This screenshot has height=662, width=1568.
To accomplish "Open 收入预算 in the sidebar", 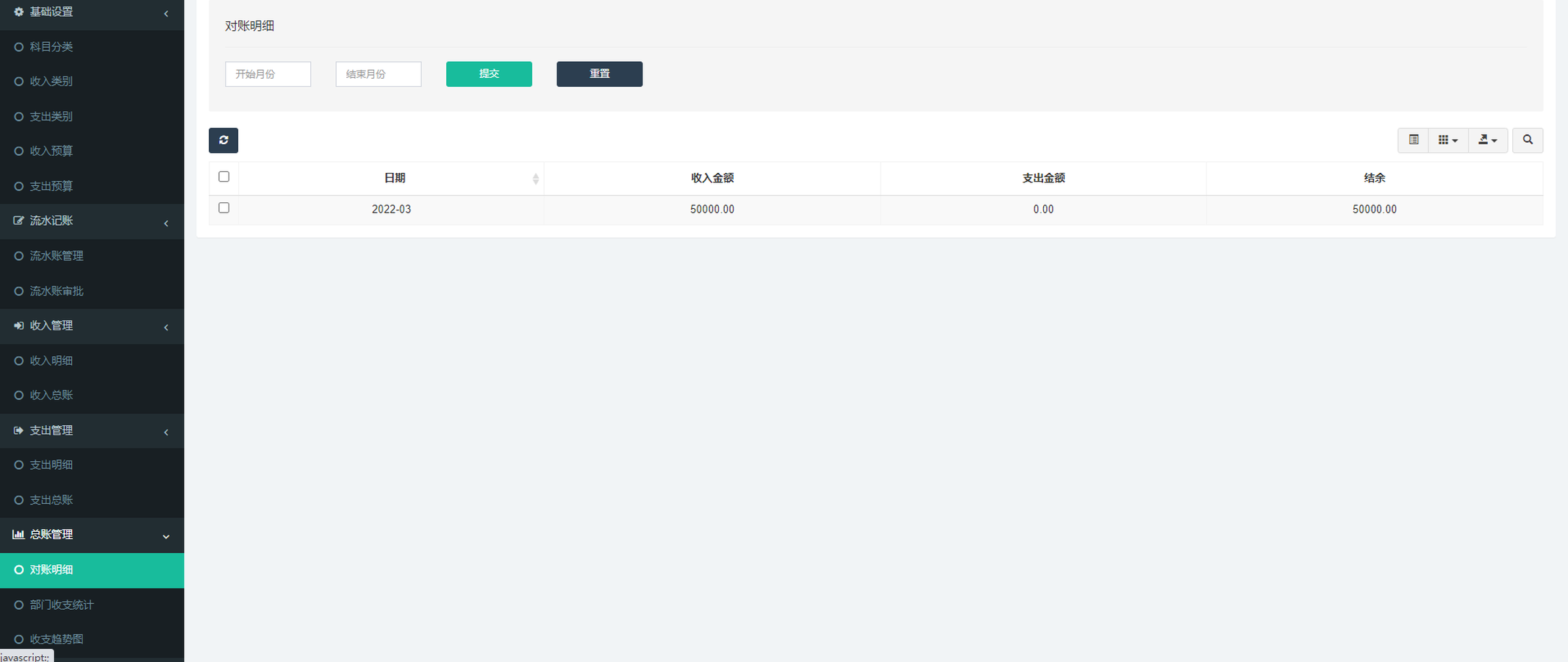I will tap(92, 151).
